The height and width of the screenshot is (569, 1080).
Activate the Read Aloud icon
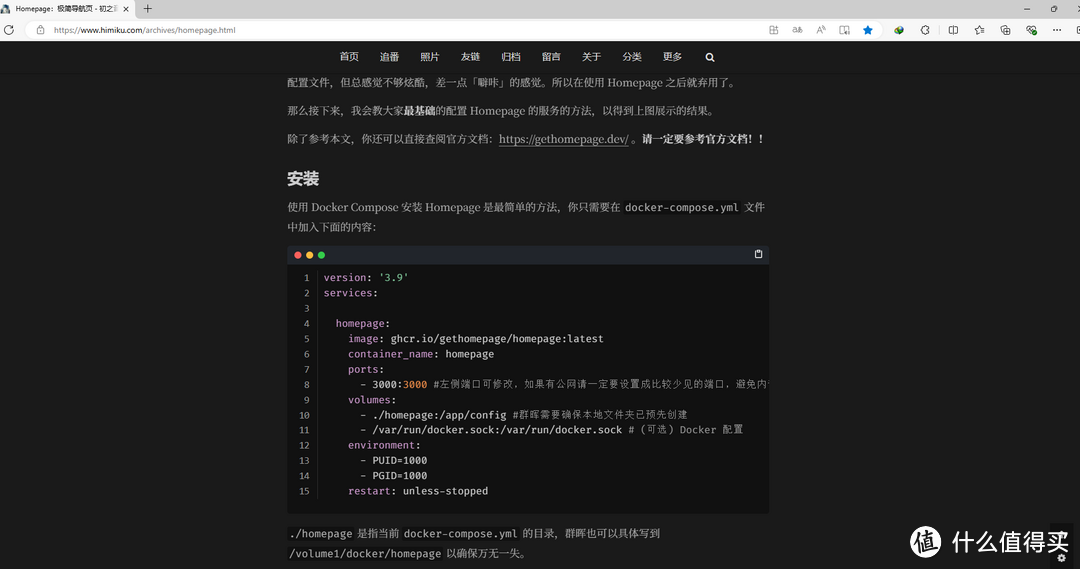pyautogui.click(x=821, y=30)
